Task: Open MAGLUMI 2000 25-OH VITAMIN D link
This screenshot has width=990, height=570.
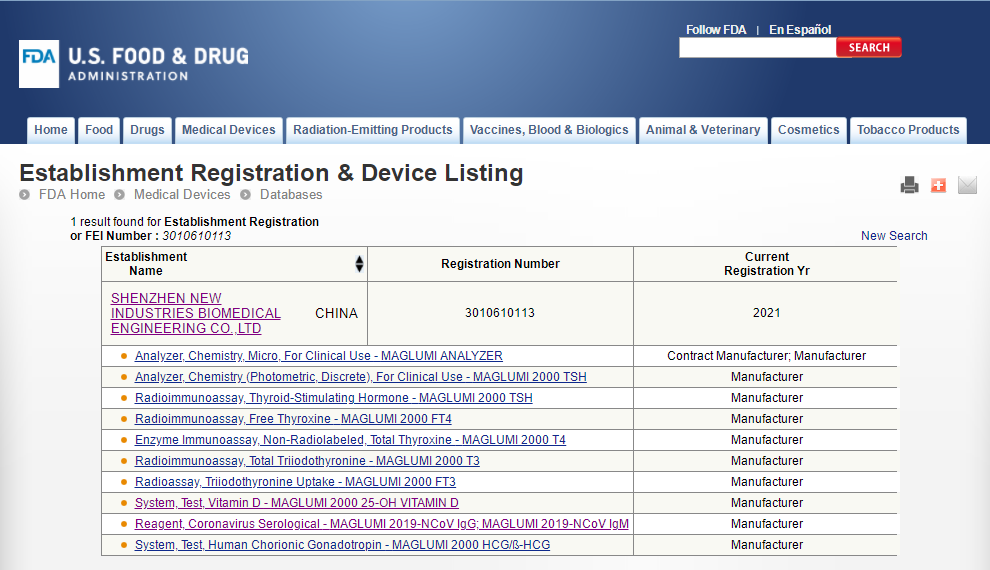Action: point(296,503)
